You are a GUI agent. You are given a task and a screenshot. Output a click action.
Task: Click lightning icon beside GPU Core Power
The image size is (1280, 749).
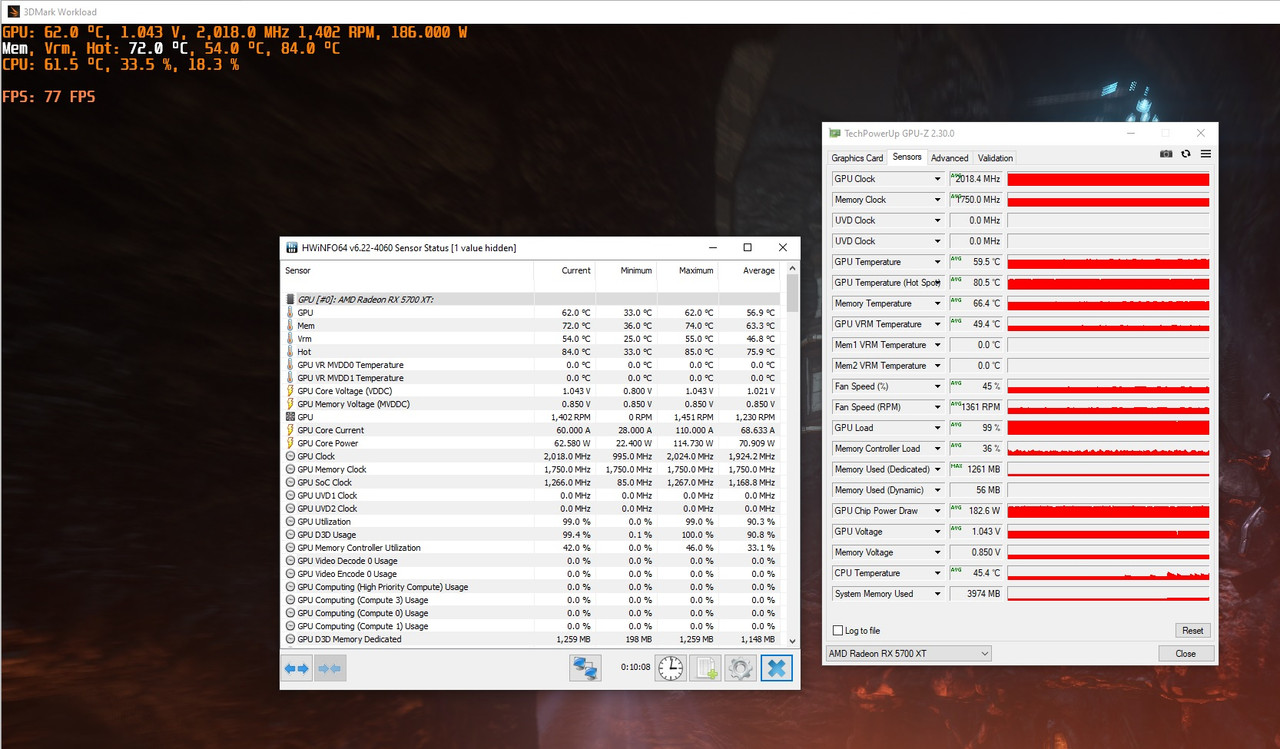tap(290, 443)
